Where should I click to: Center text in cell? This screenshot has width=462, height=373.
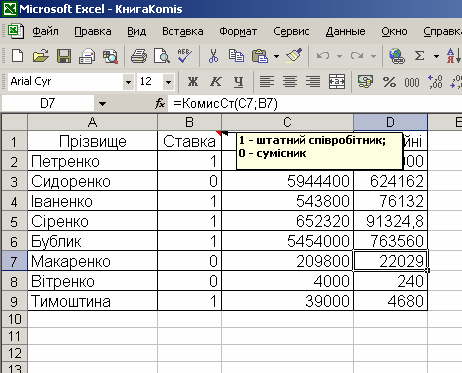click(x=290, y=81)
